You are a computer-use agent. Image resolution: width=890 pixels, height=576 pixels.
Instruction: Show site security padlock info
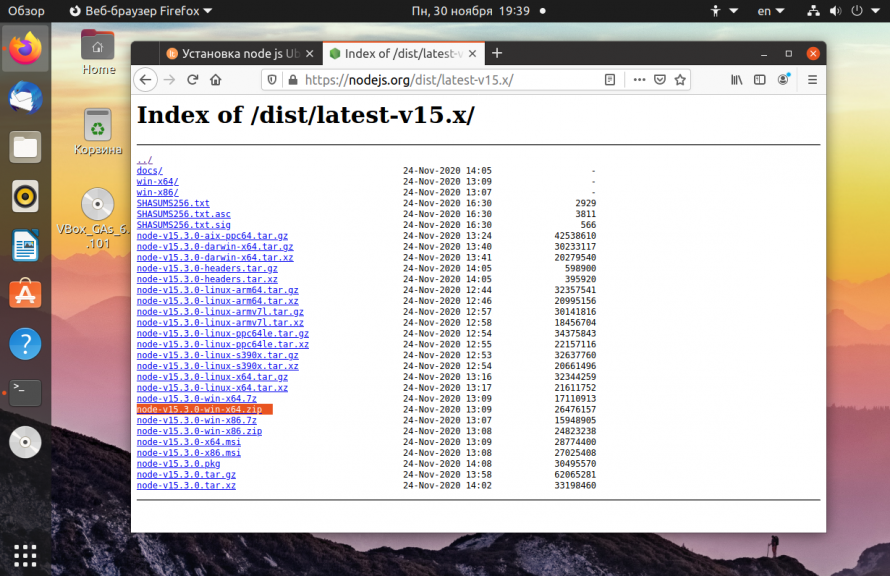(x=293, y=80)
